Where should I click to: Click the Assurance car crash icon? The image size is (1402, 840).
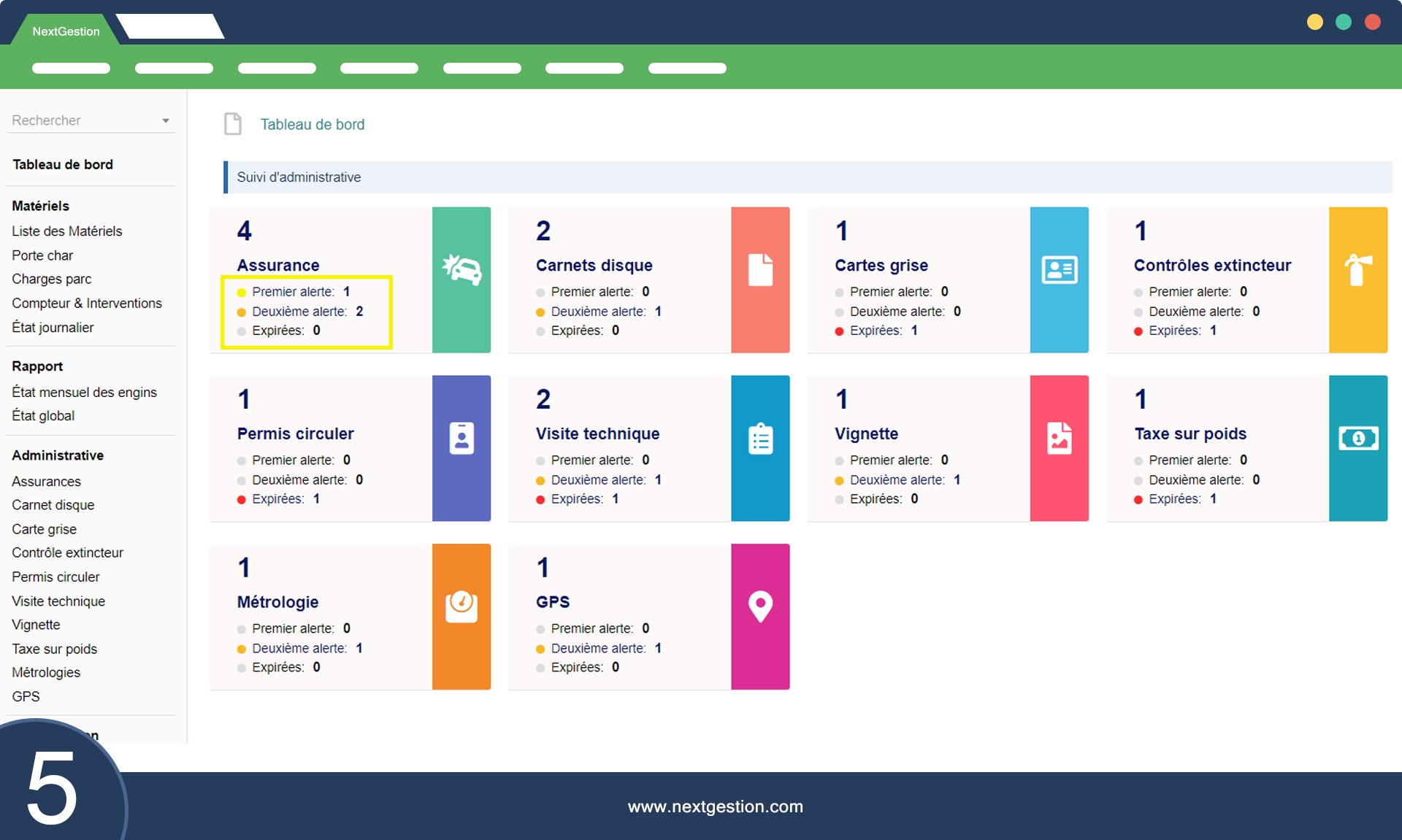[x=461, y=270]
